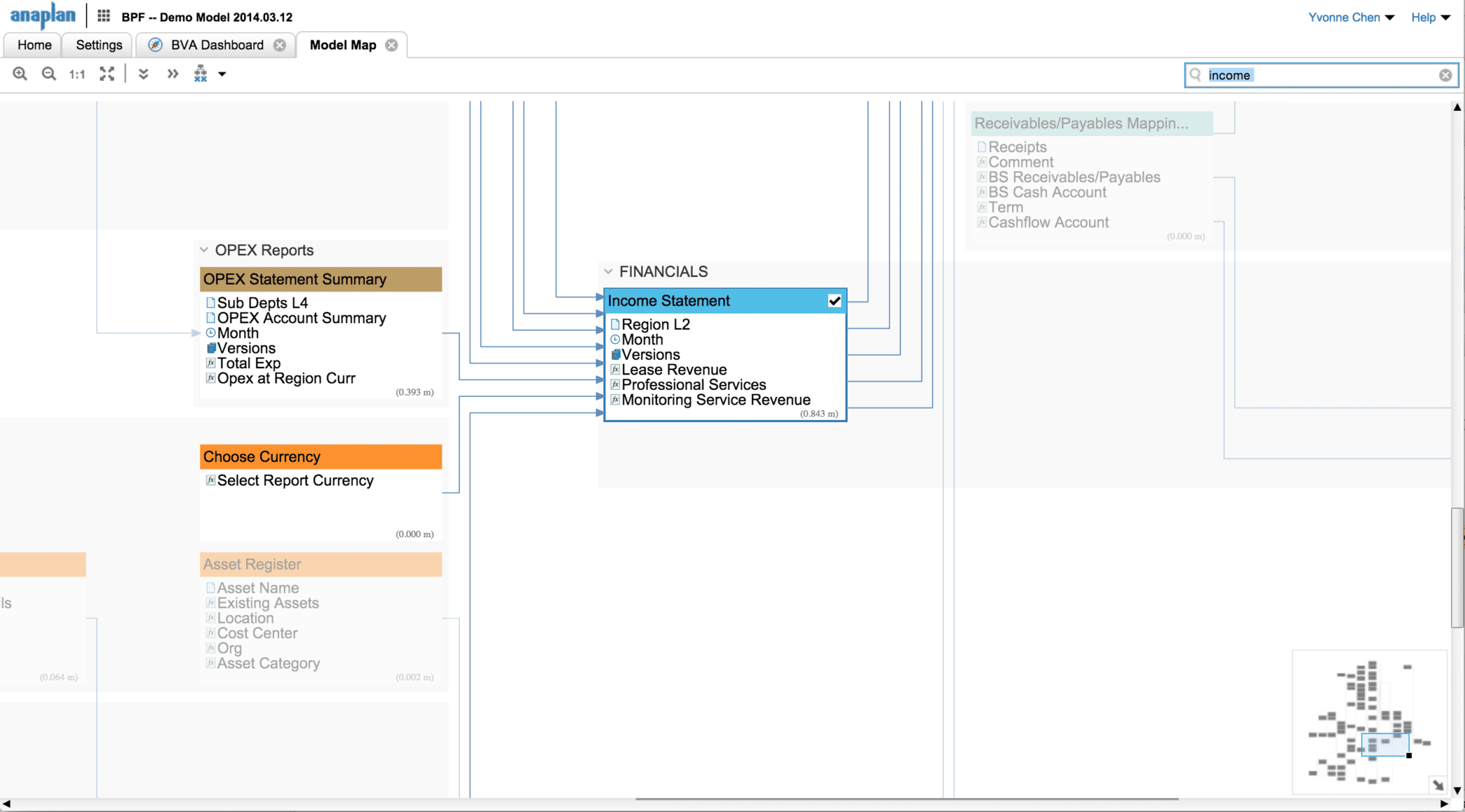This screenshot has width=1465, height=812.
Task: Click the minimap collapse arrow icon
Action: 1438,785
